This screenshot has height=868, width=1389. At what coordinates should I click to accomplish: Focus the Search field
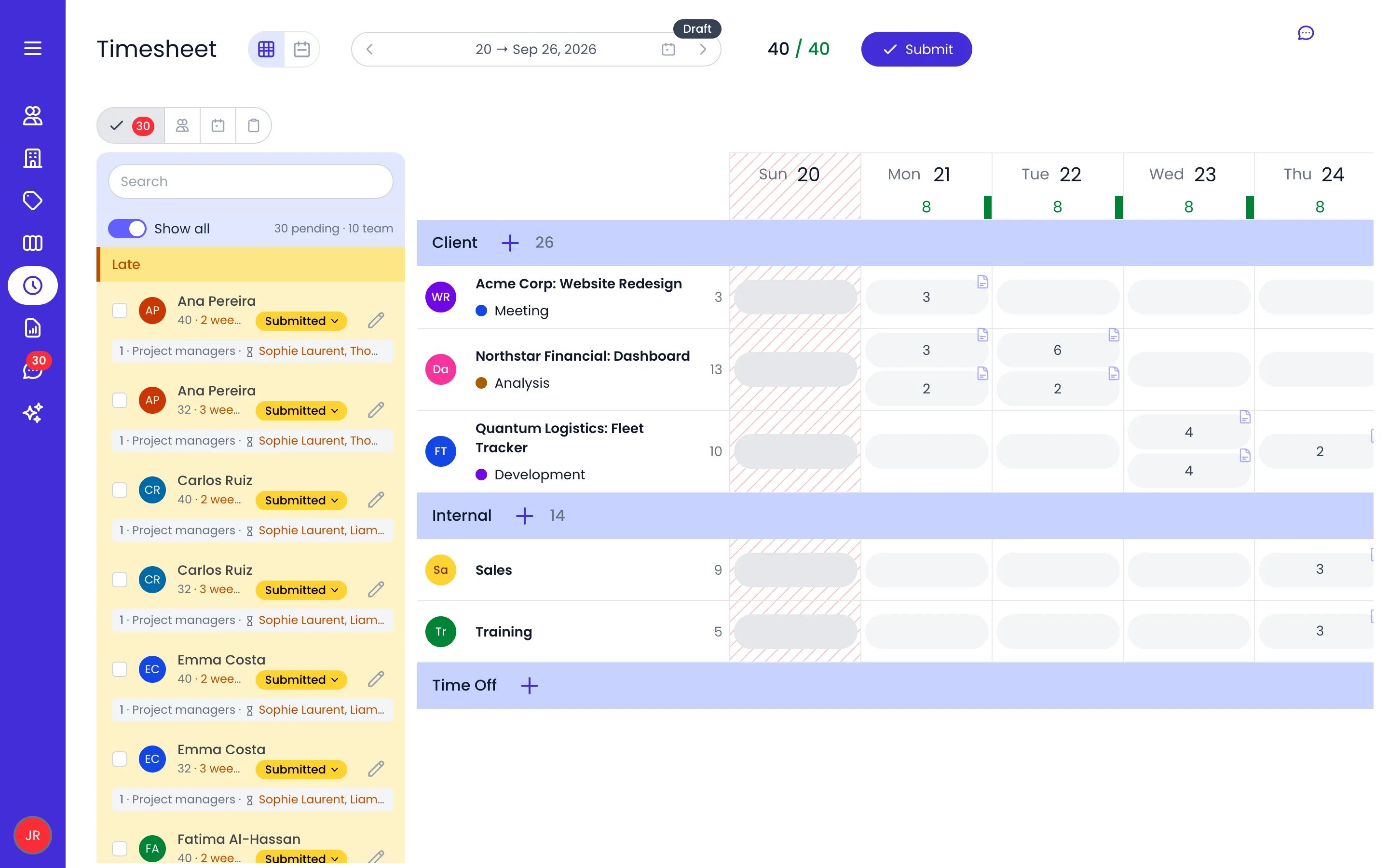[x=251, y=181]
